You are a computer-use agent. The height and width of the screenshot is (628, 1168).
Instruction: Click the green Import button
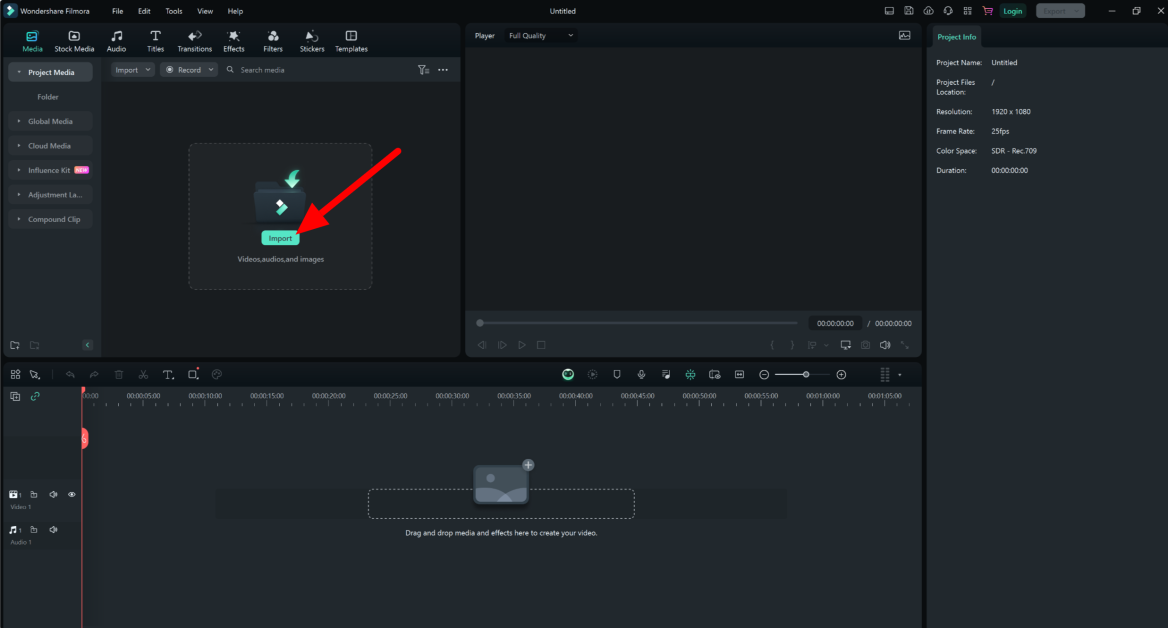(x=280, y=238)
